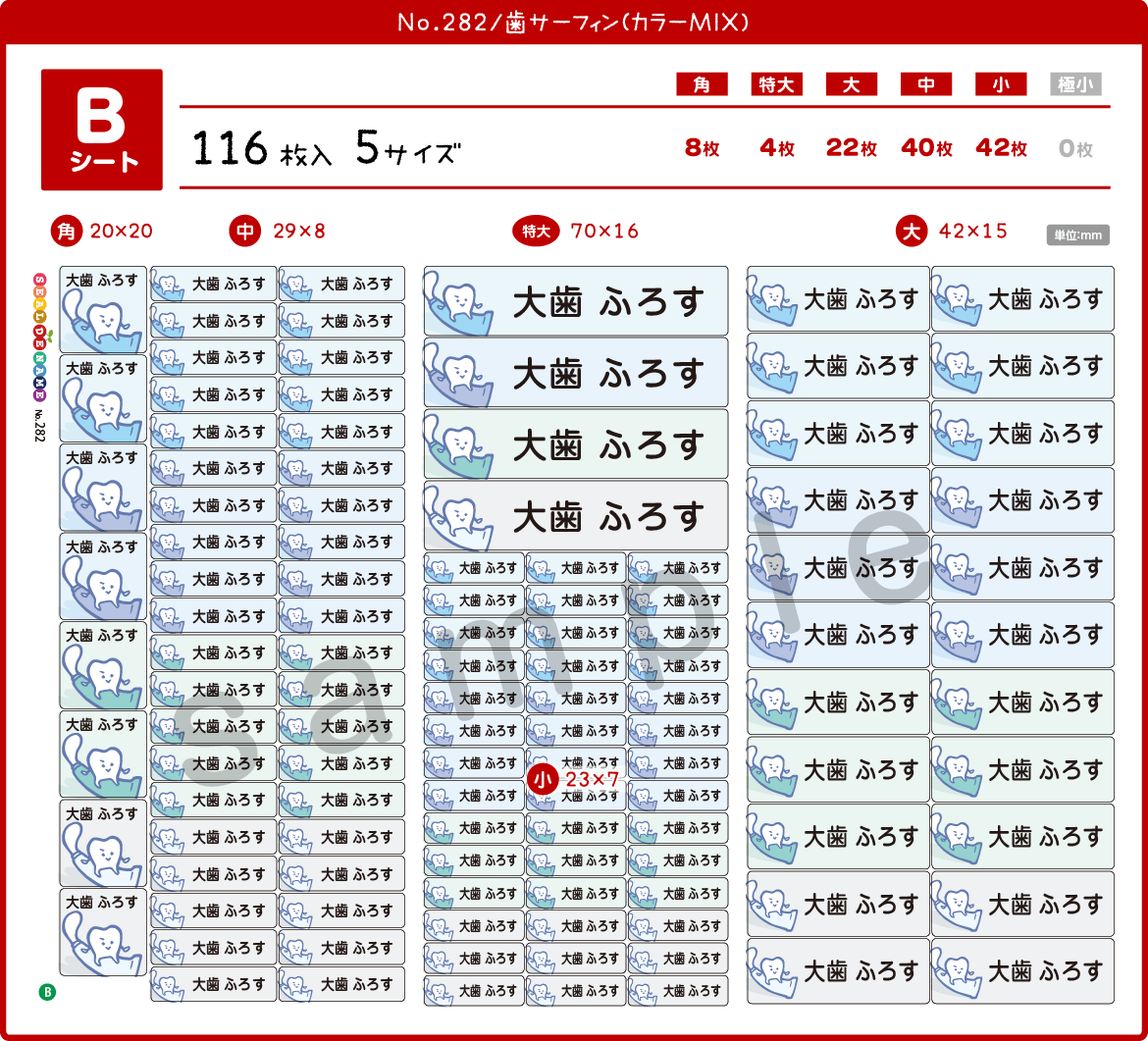
Task: Click the 5サイズ text
Action: 408,148
